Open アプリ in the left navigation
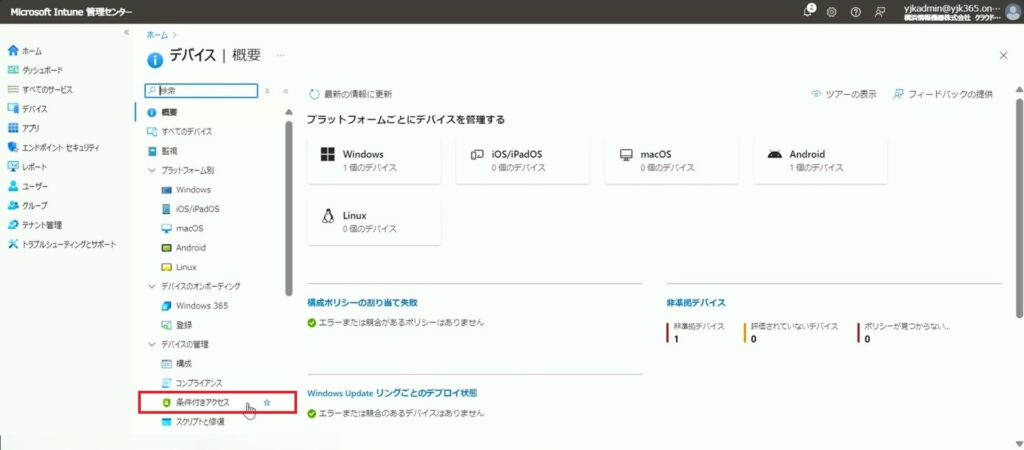Screen dimensions: 1024x450 click(24, 128)
